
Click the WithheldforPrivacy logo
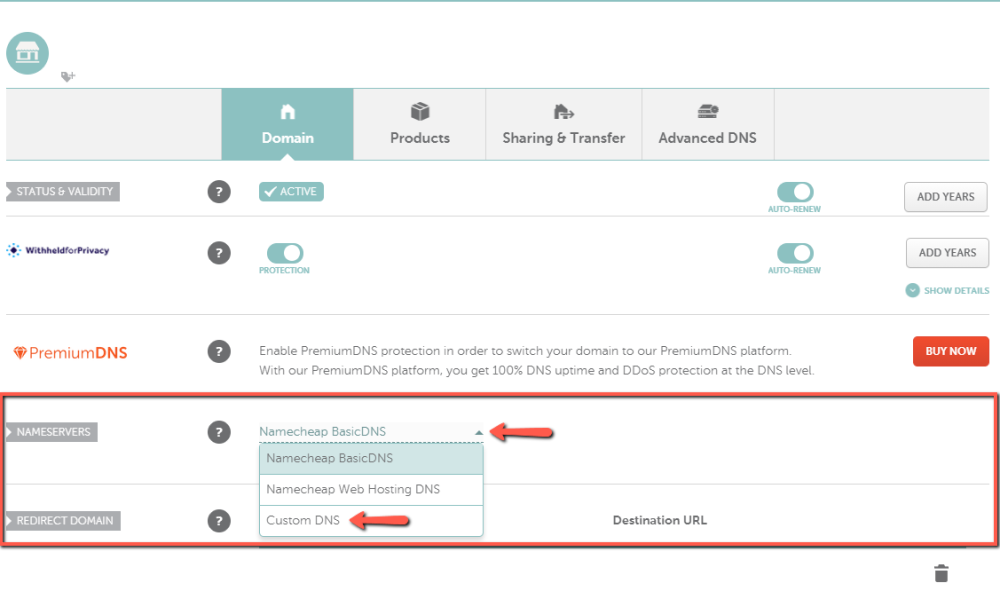coord(58,250)
